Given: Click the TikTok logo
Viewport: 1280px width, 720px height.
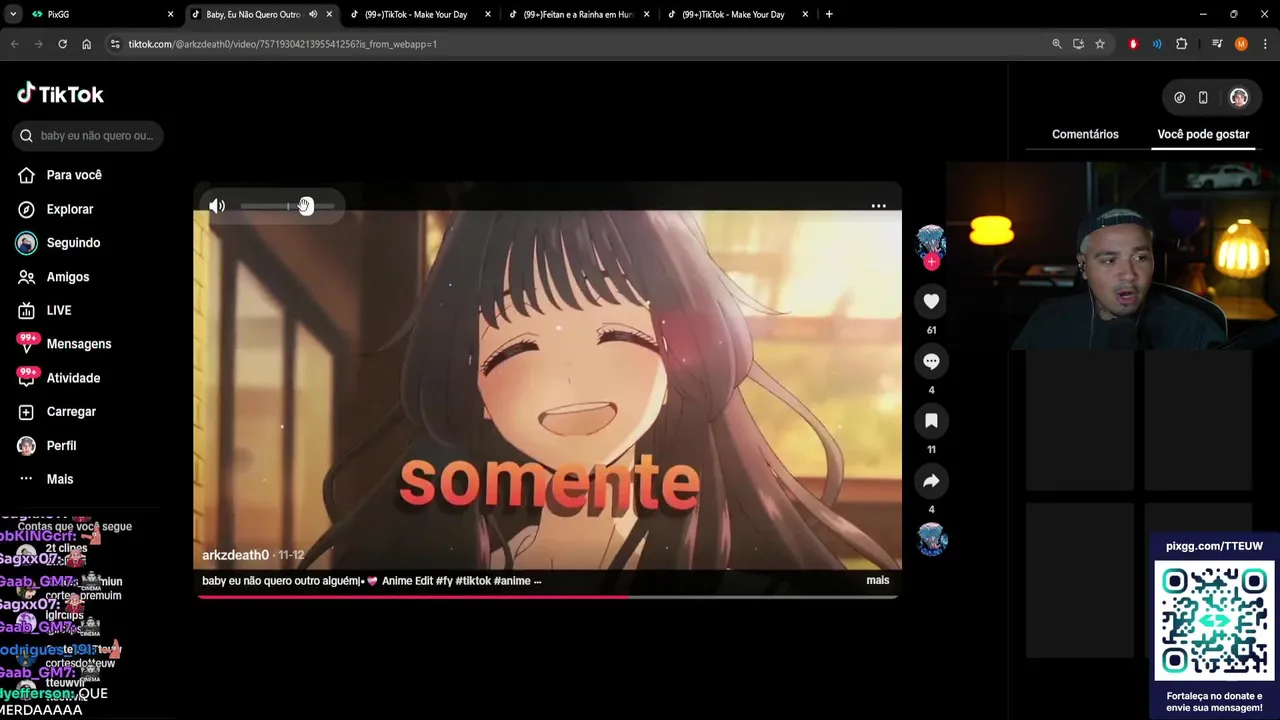Looking at the screenshot, I should click(60, 94).
